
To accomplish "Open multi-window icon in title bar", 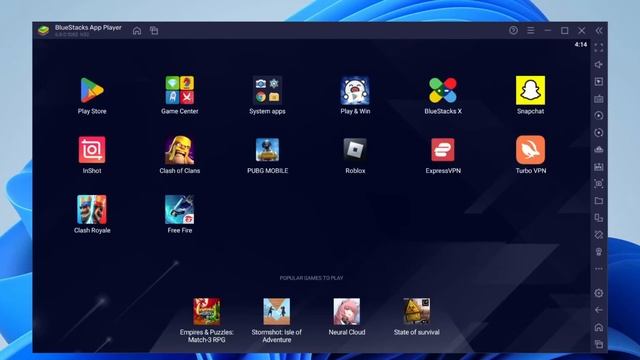I will pos(154,31).
